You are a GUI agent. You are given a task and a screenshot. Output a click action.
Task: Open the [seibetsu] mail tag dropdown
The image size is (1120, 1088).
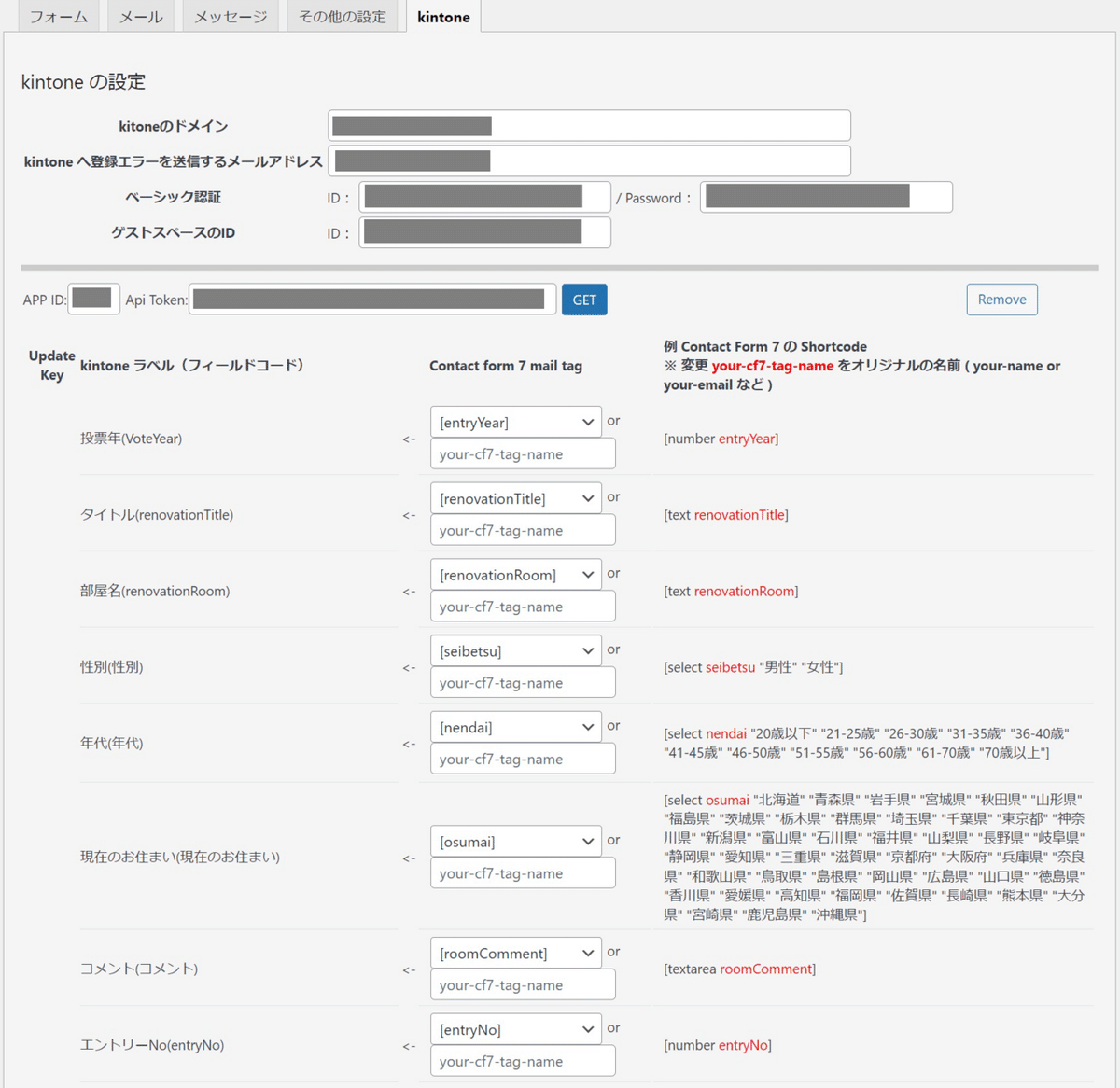click(x=516, y=650)
